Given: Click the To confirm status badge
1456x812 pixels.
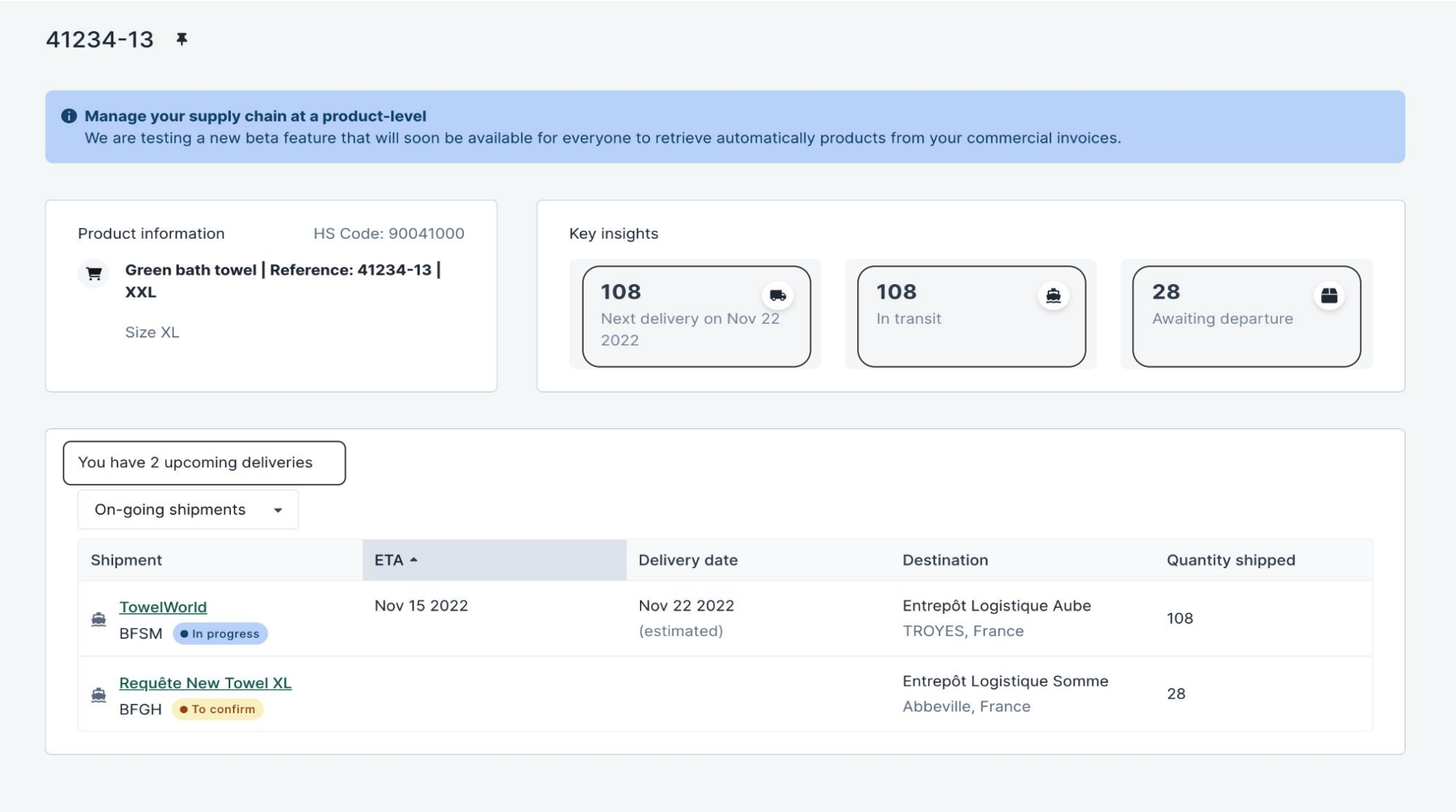Looking at the screenshot, I should [218, 710].
